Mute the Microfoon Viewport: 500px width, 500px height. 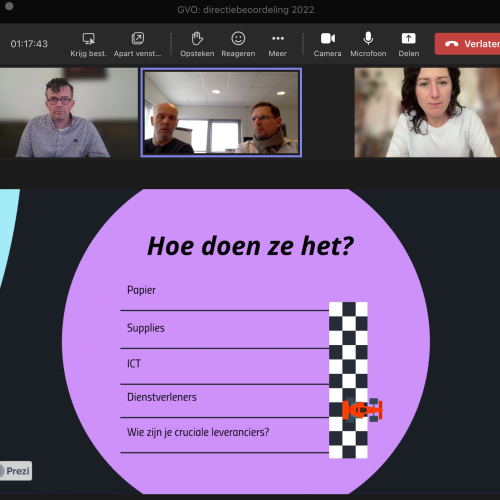click(368, 39)
